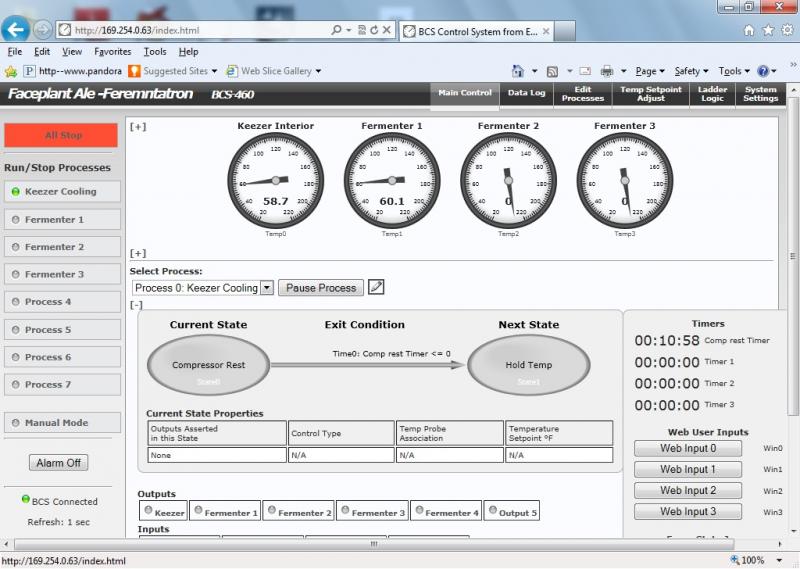800x569 pixels.
Task: Click the red All Stop button
Action: click(x=61, y=135)
